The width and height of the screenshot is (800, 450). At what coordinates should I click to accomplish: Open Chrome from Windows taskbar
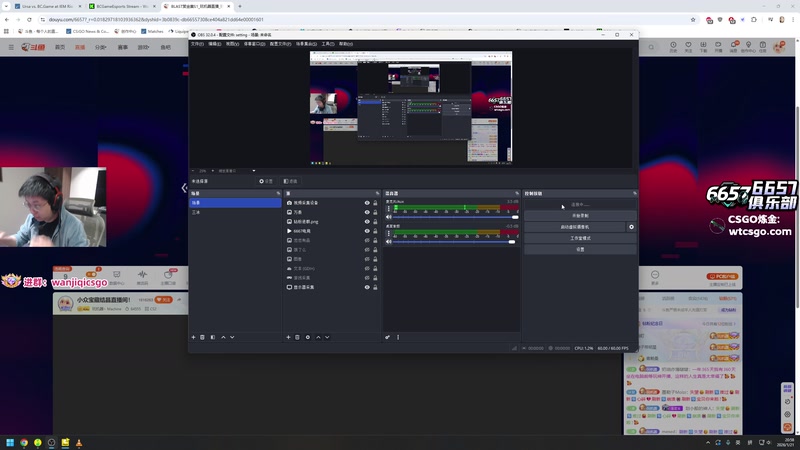pyautogui.click(x=24, y=443)
